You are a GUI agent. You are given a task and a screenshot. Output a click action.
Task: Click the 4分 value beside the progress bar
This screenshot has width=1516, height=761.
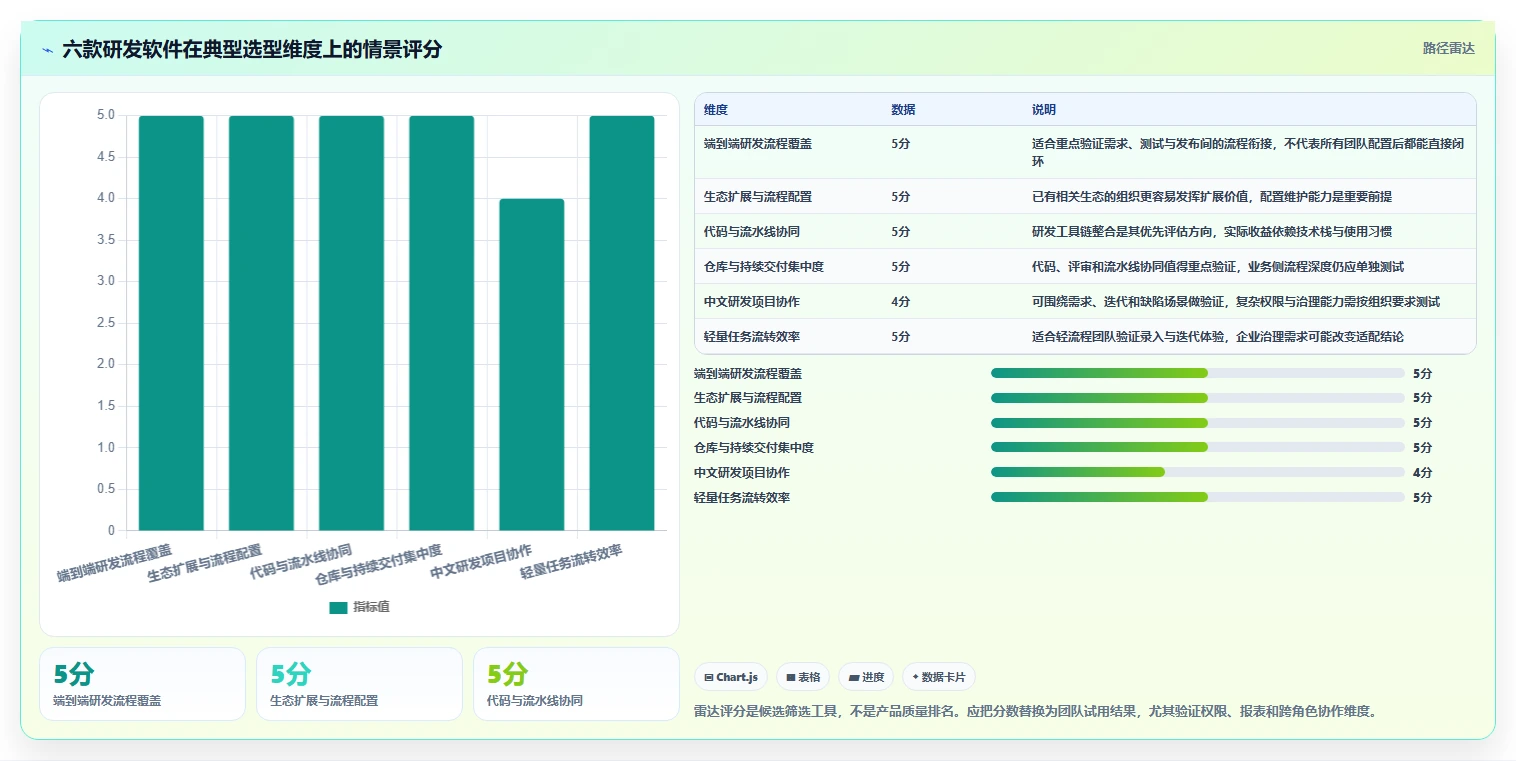(x=1422, y=472)
